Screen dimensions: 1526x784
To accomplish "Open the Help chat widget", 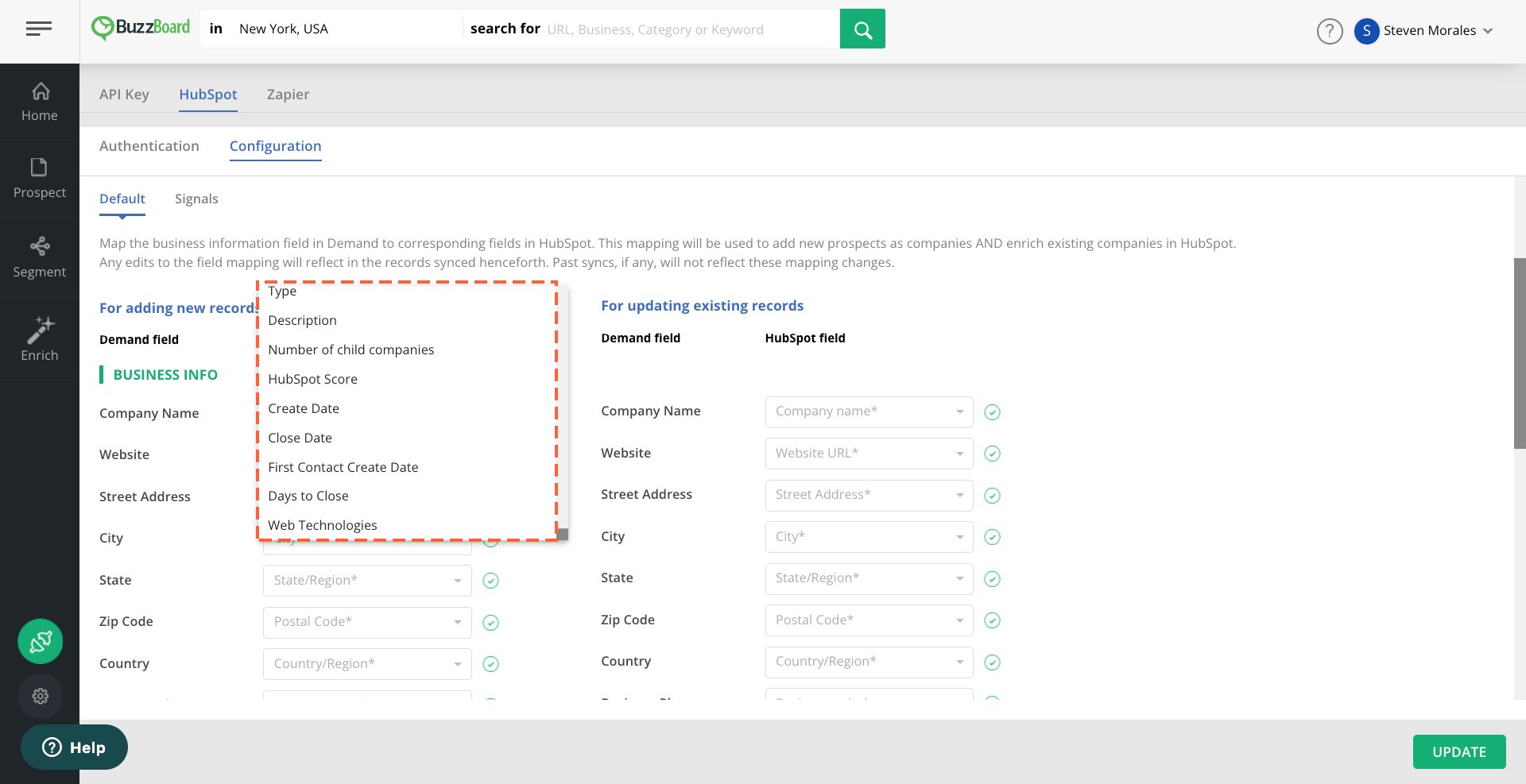I will coord(74,747).
